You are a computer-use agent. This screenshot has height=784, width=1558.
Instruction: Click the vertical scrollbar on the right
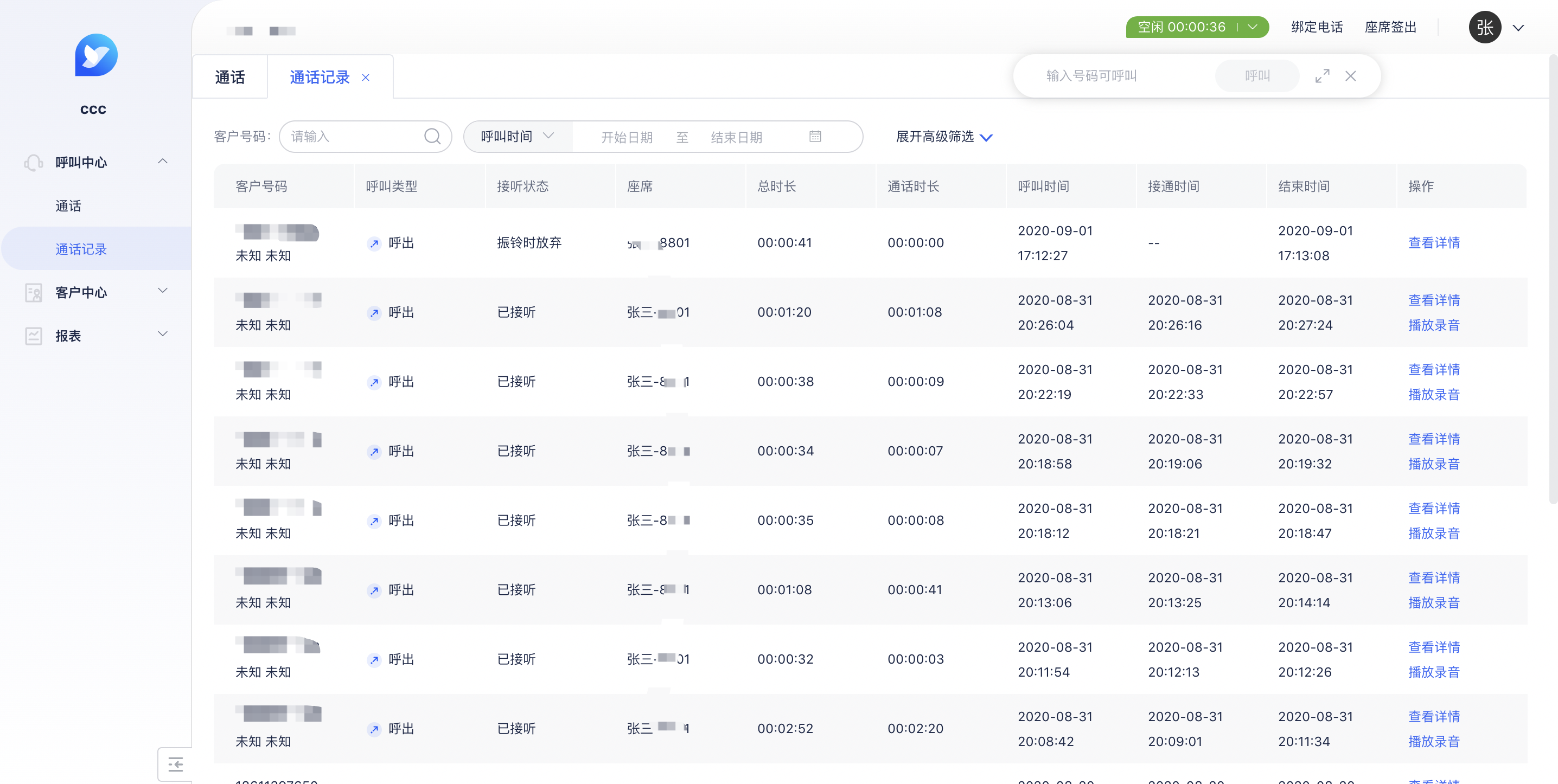pyautogui.click(x=1553, y=278)
